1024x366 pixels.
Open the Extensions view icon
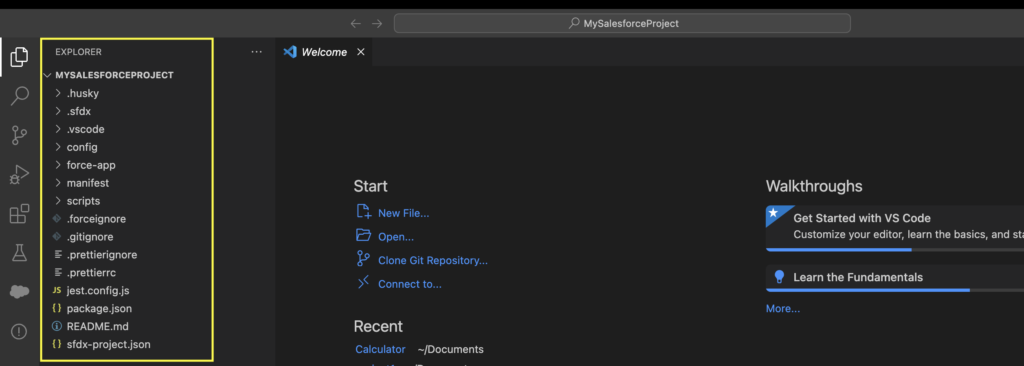20,214
